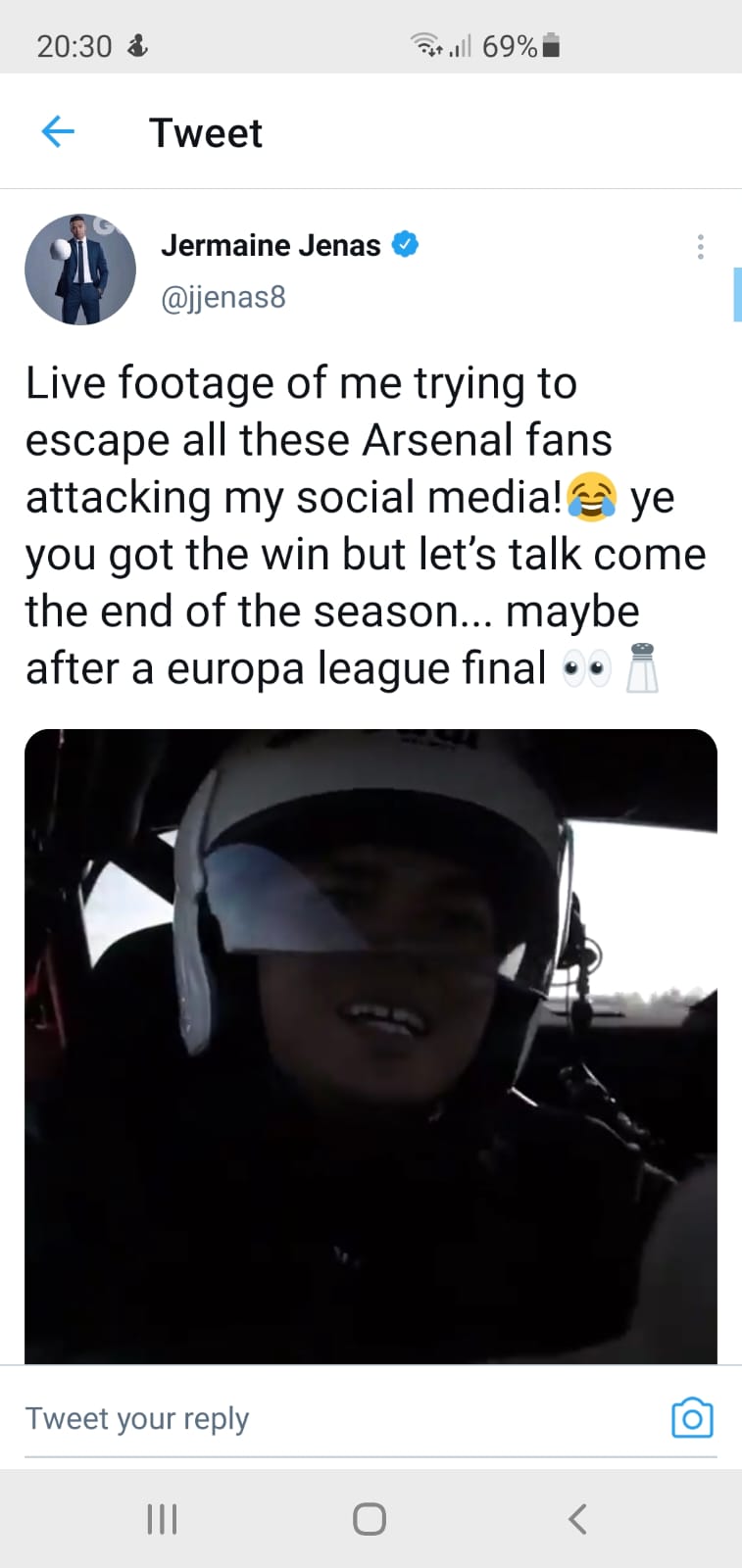Select the Jermaine Jenas display name
742x1568 pixels.
coord(271,245)
